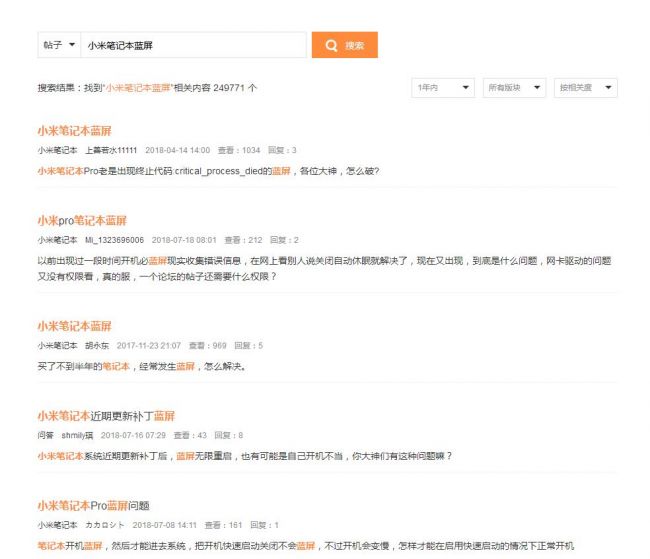Screen dimensions: 650x559
Task: Click the orange 搜索 search button
Action: 344,45
